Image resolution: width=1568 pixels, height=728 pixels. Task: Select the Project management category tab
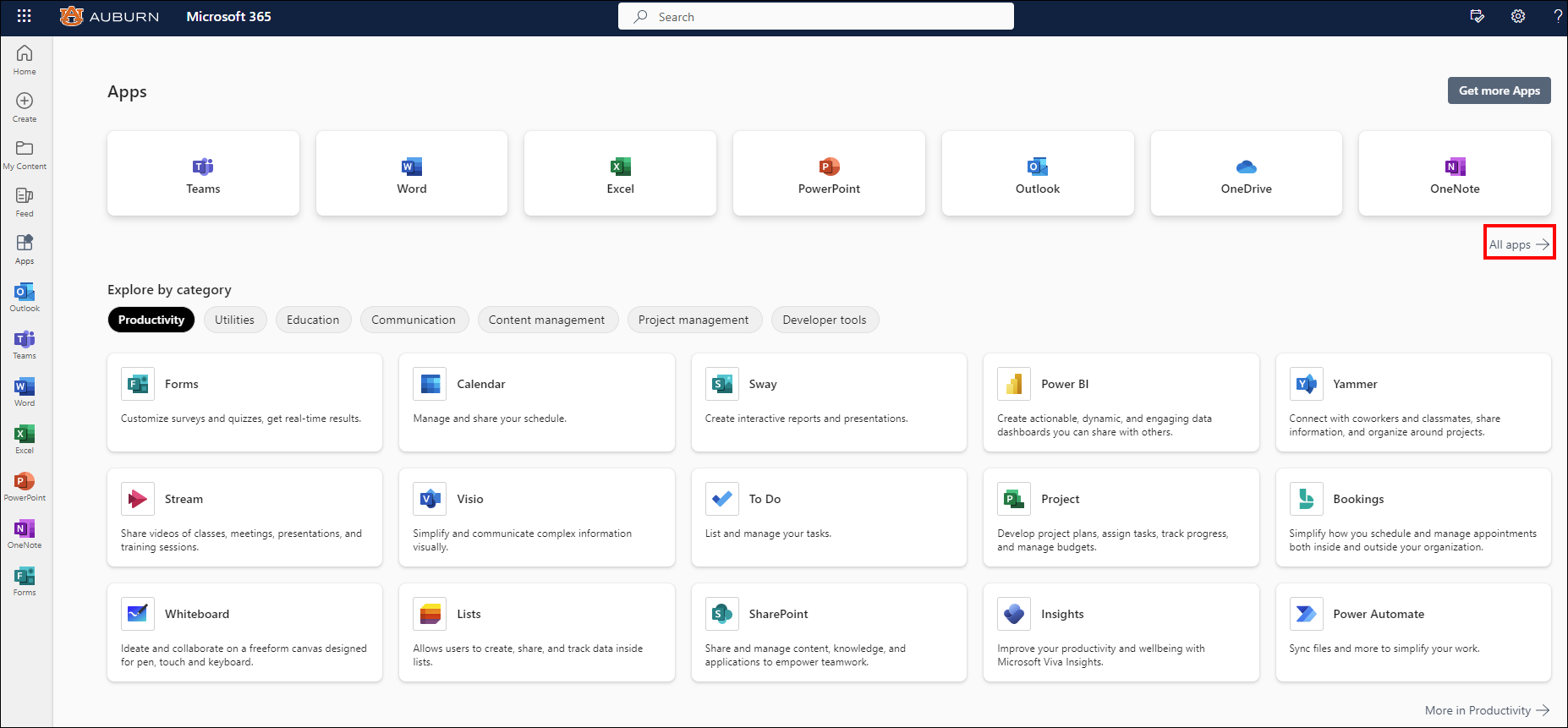pos(694,320)
